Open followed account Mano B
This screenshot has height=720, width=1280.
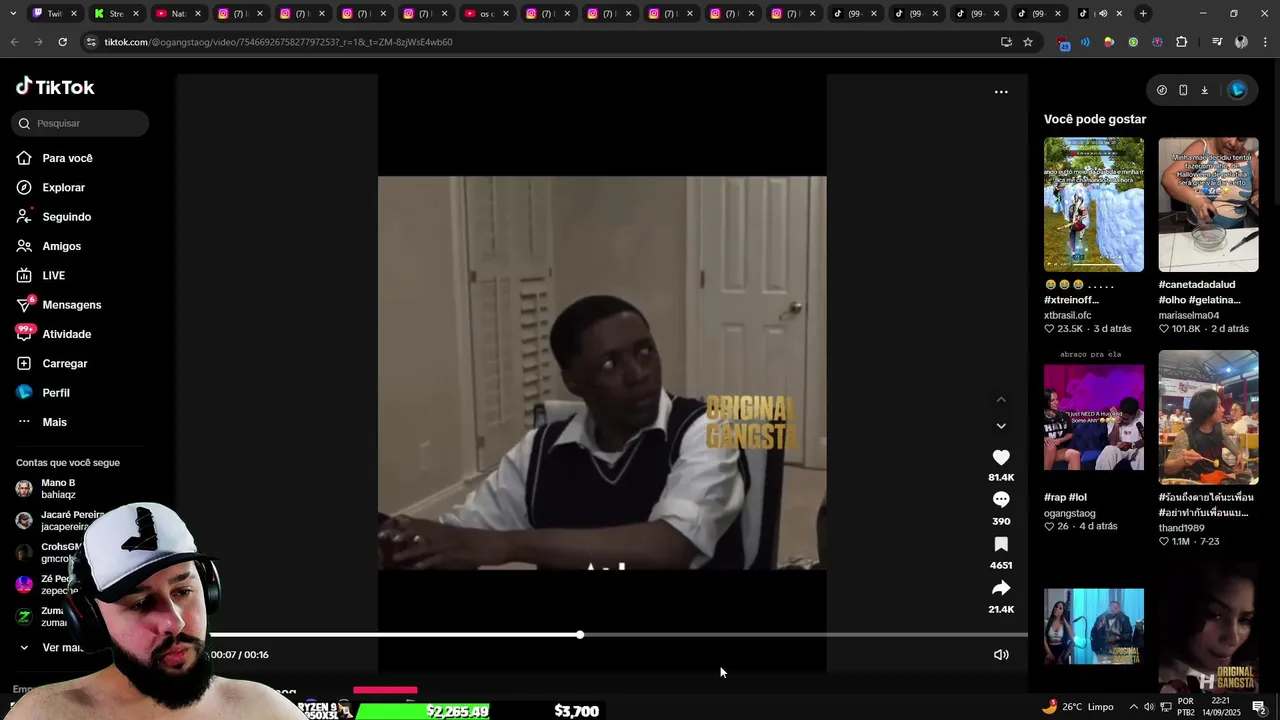click(58, 488)
